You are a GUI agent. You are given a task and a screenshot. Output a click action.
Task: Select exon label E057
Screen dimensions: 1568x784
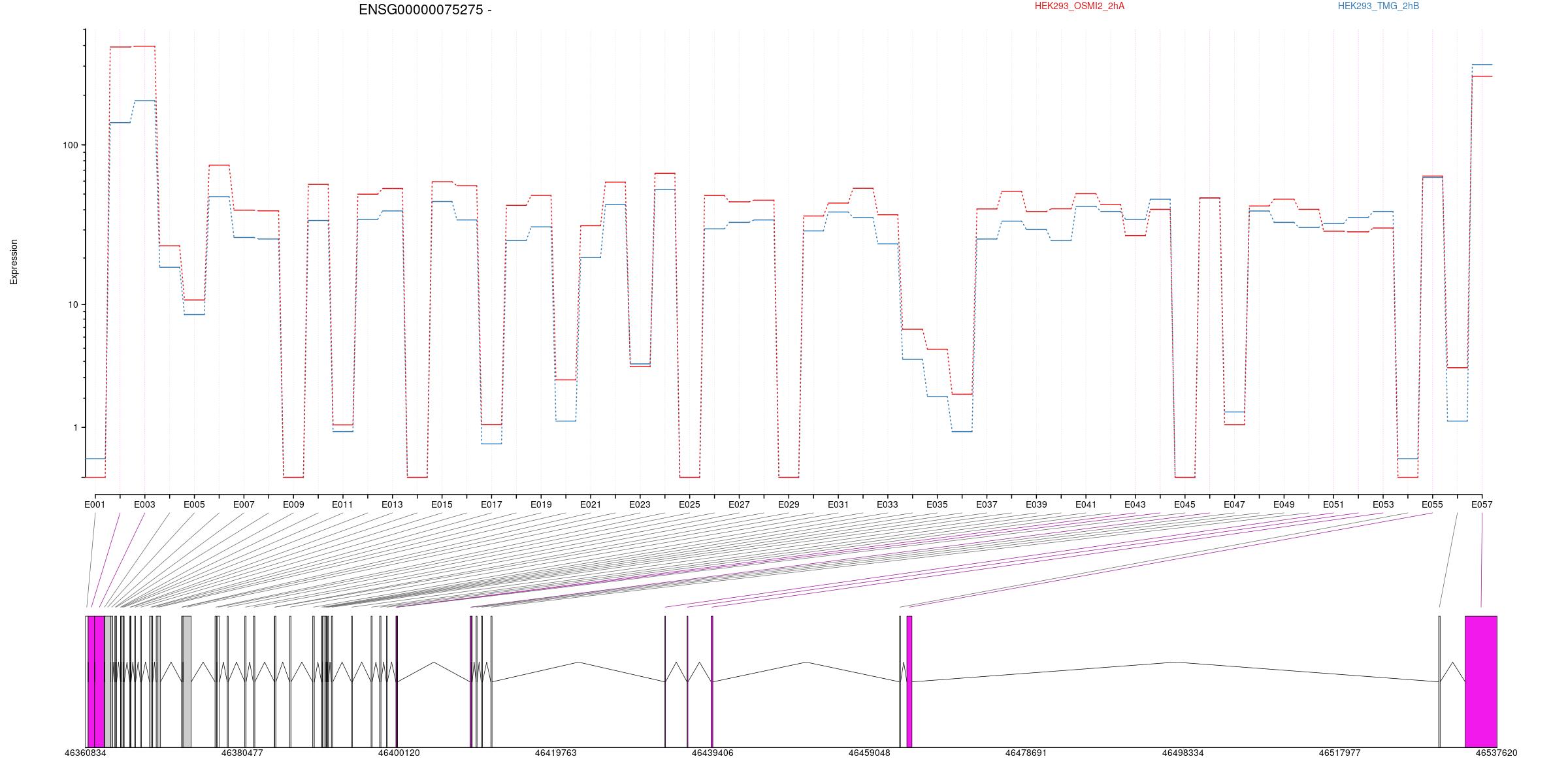1482,504
